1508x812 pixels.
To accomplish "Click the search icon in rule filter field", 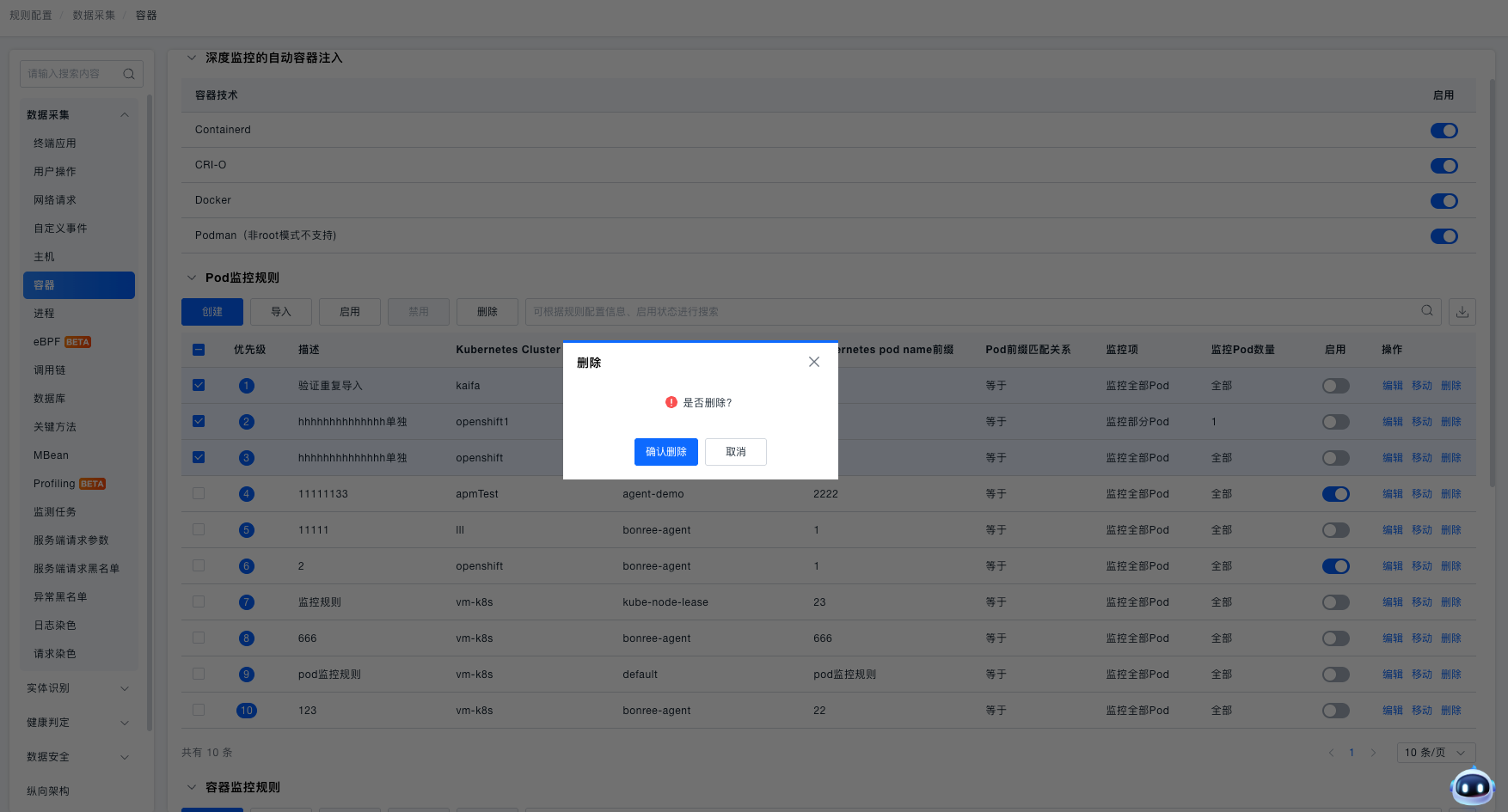I will [x=1427, y=311].
